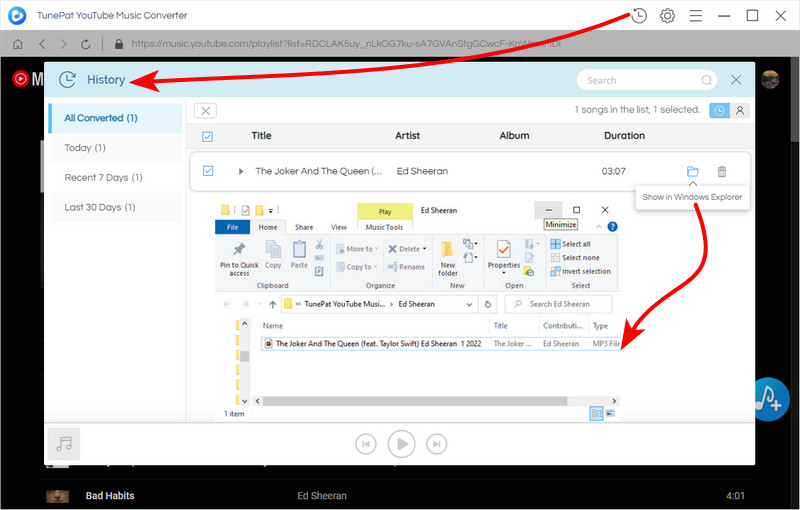Skip to previous track in TunePat player
Viewport: 800px width, 510px height.
click(x=366, y=444)
